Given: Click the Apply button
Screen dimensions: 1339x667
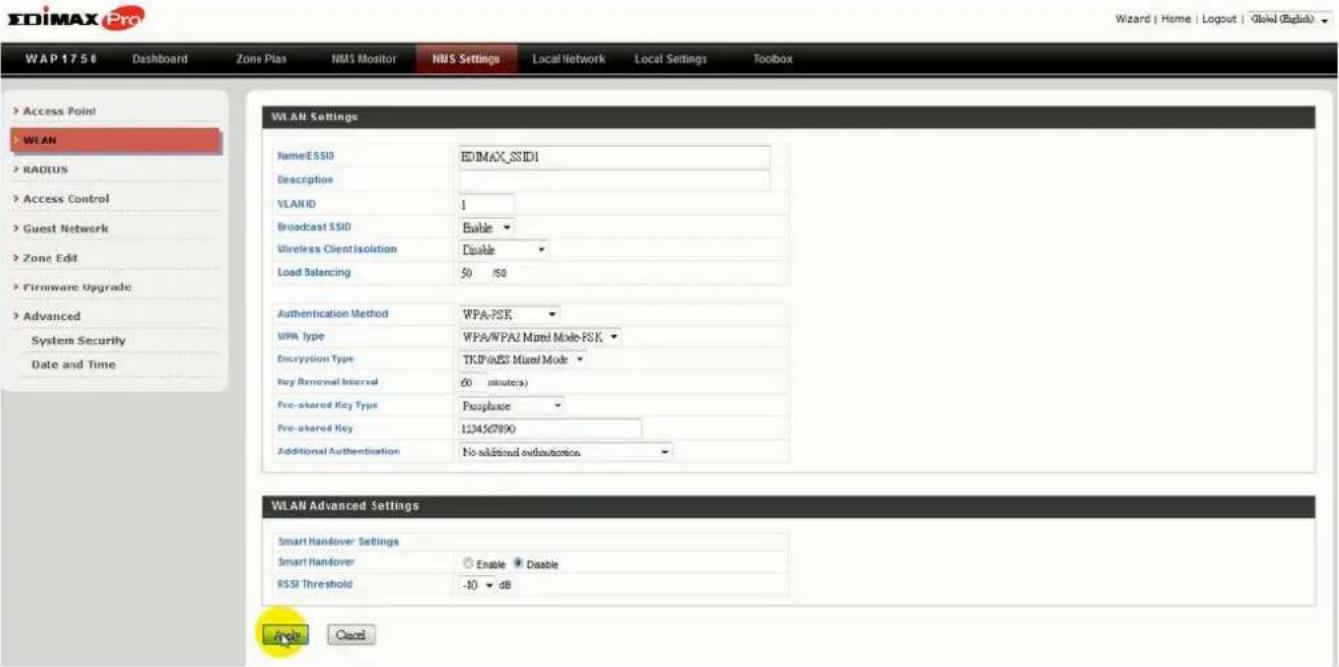Looking at the screenshot, I should pos(284,635).
